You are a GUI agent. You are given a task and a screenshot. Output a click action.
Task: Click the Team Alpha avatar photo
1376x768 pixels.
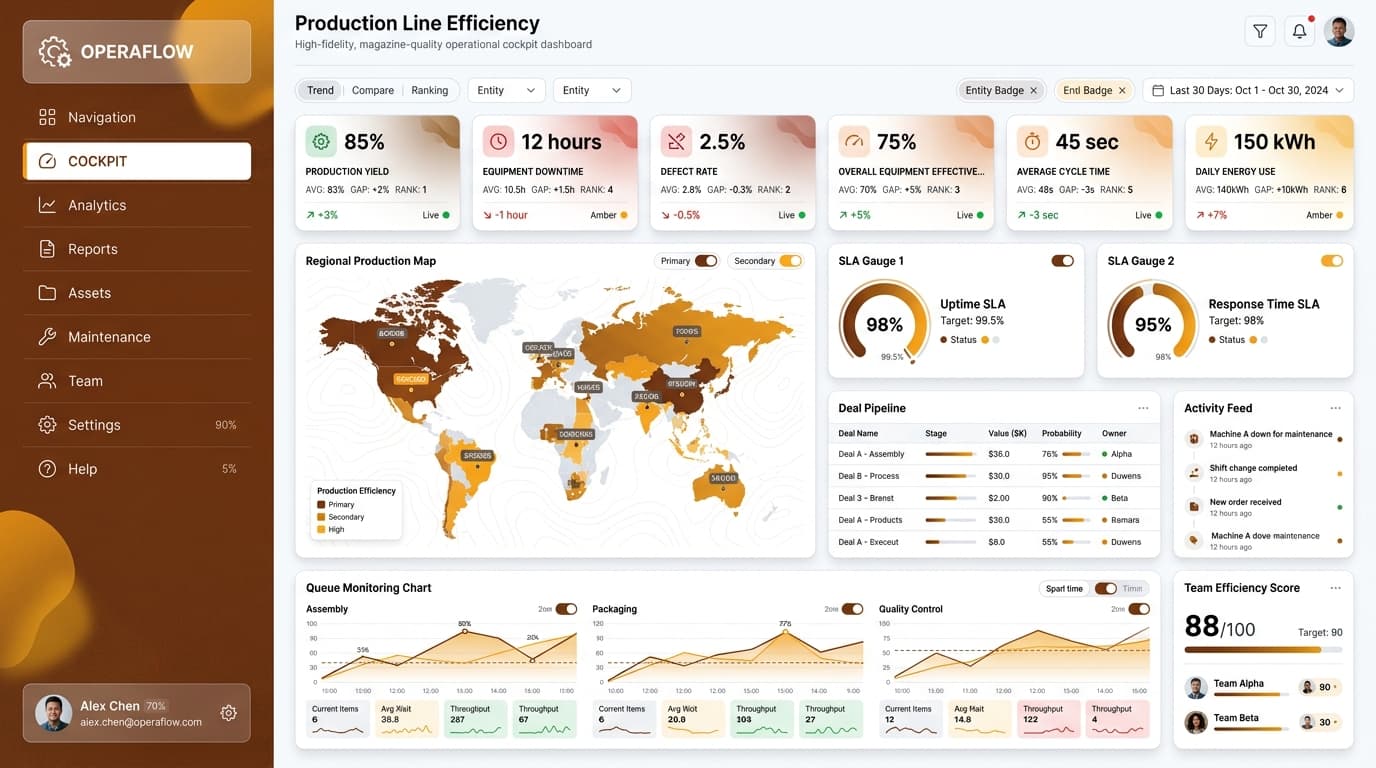[1196, 688]
